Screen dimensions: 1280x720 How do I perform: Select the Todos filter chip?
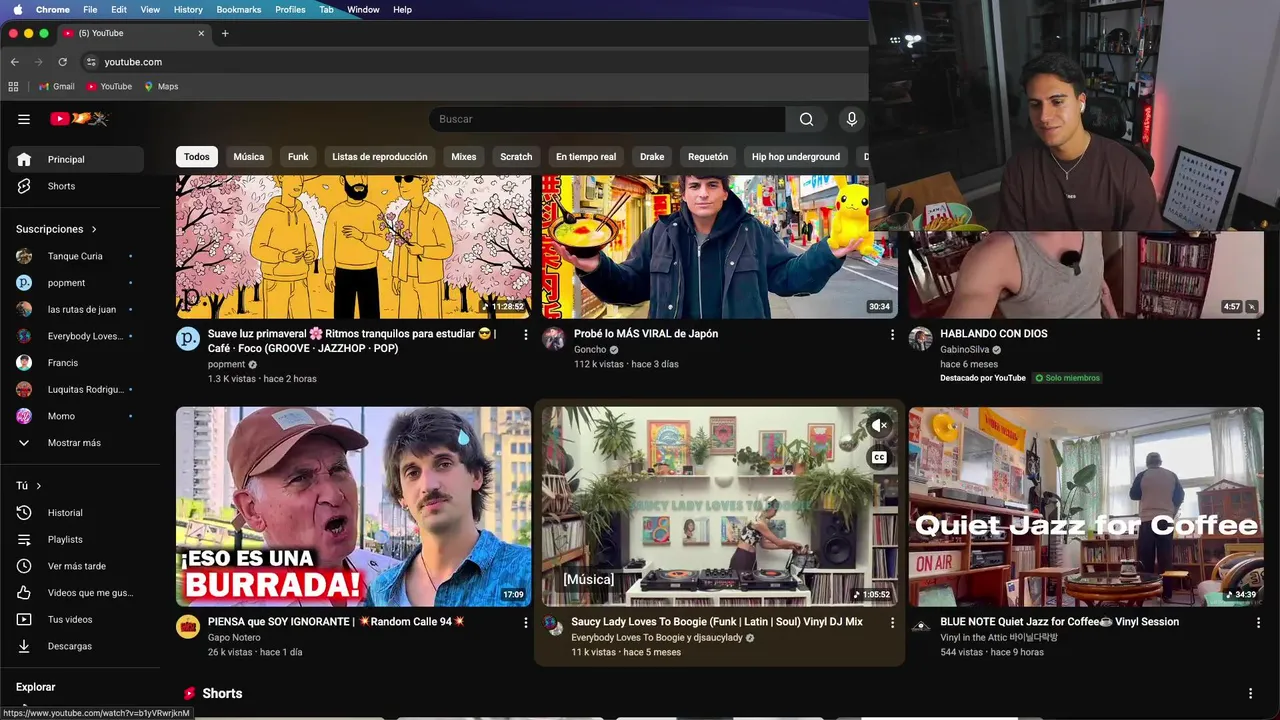197,157
